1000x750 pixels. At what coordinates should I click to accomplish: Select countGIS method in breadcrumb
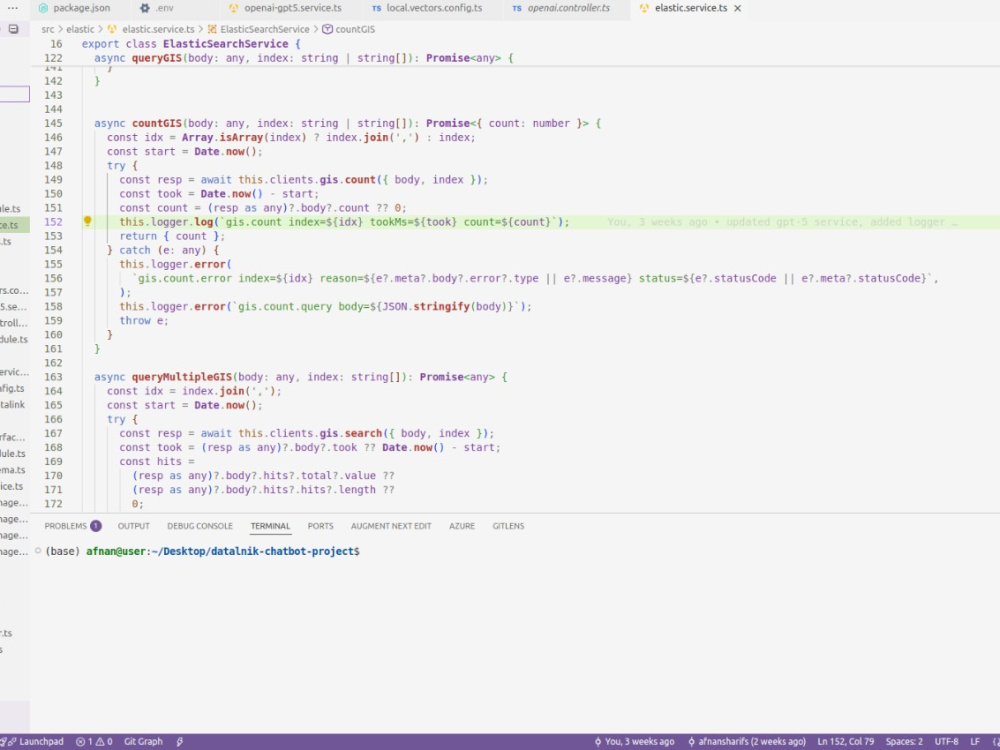tap(355, 29)
